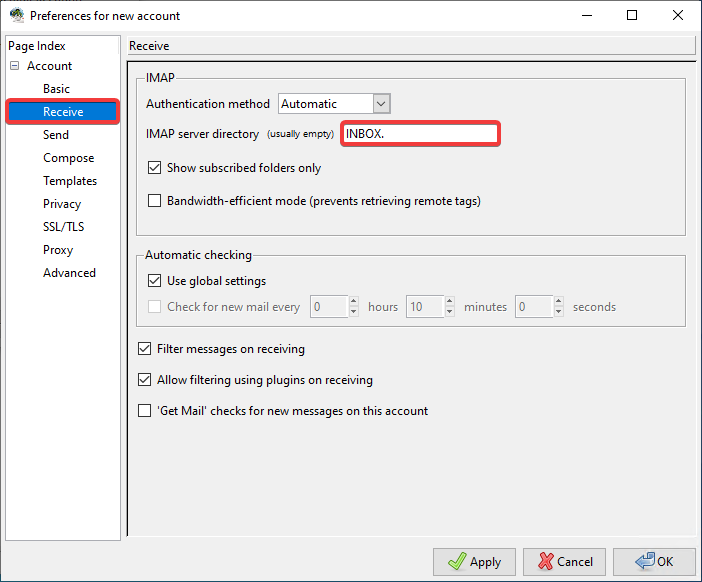This screenshot has height=582, width=702.
Task: Switch to the Privacy page
Action: (x=62, y=204)
